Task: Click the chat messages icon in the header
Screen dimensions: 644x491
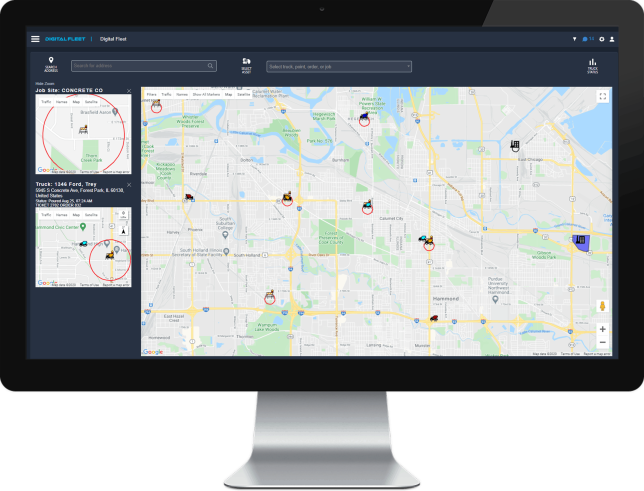Action: 586,39
